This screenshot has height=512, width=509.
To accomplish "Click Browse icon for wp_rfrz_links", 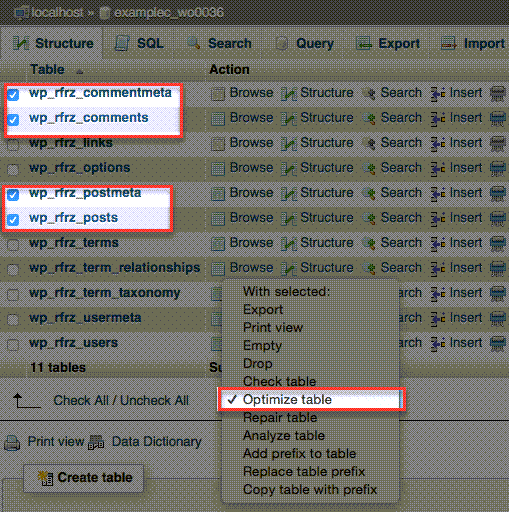I will [x=218, y=144].
